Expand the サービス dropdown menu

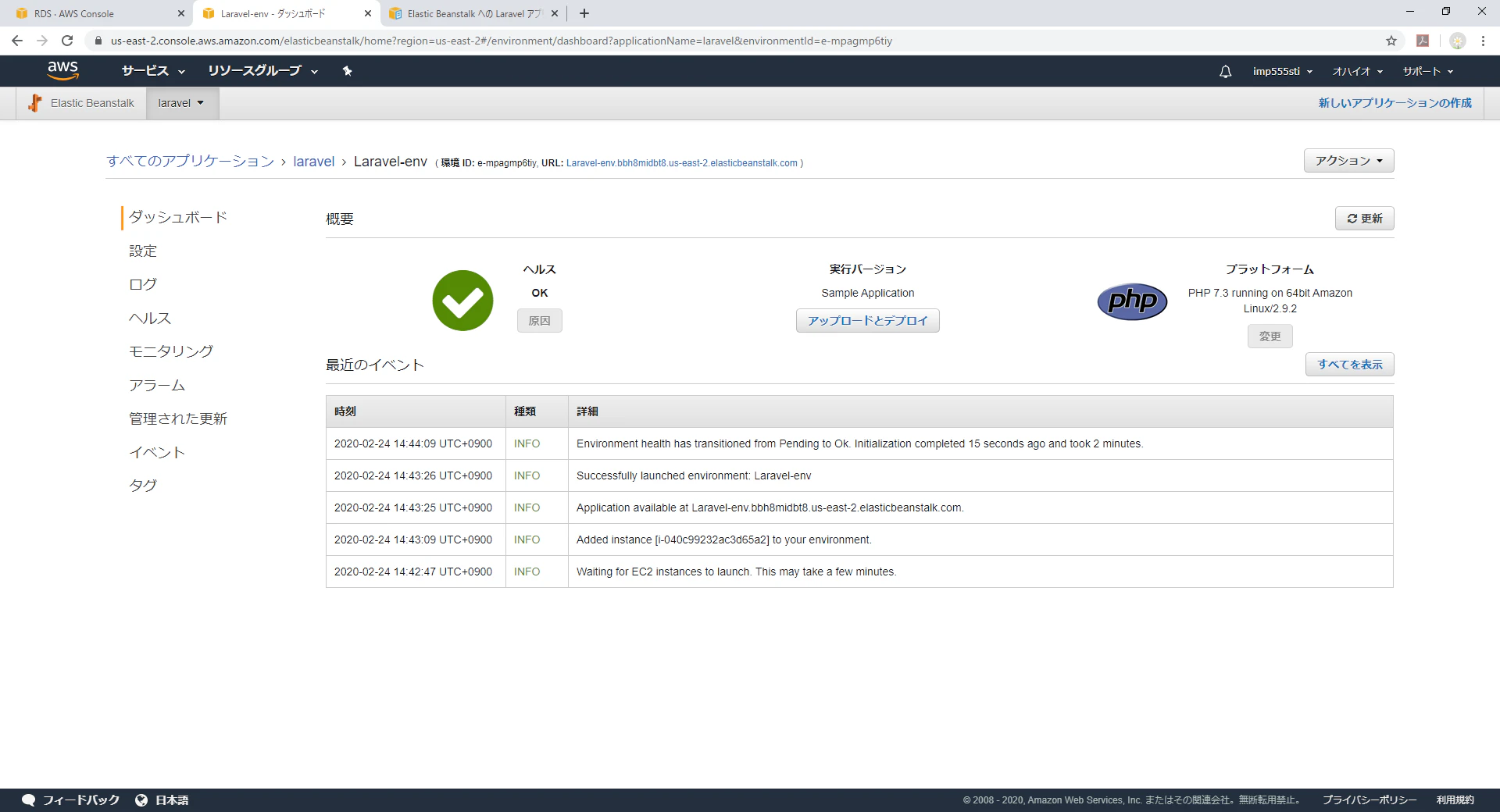tap(153, 71)
